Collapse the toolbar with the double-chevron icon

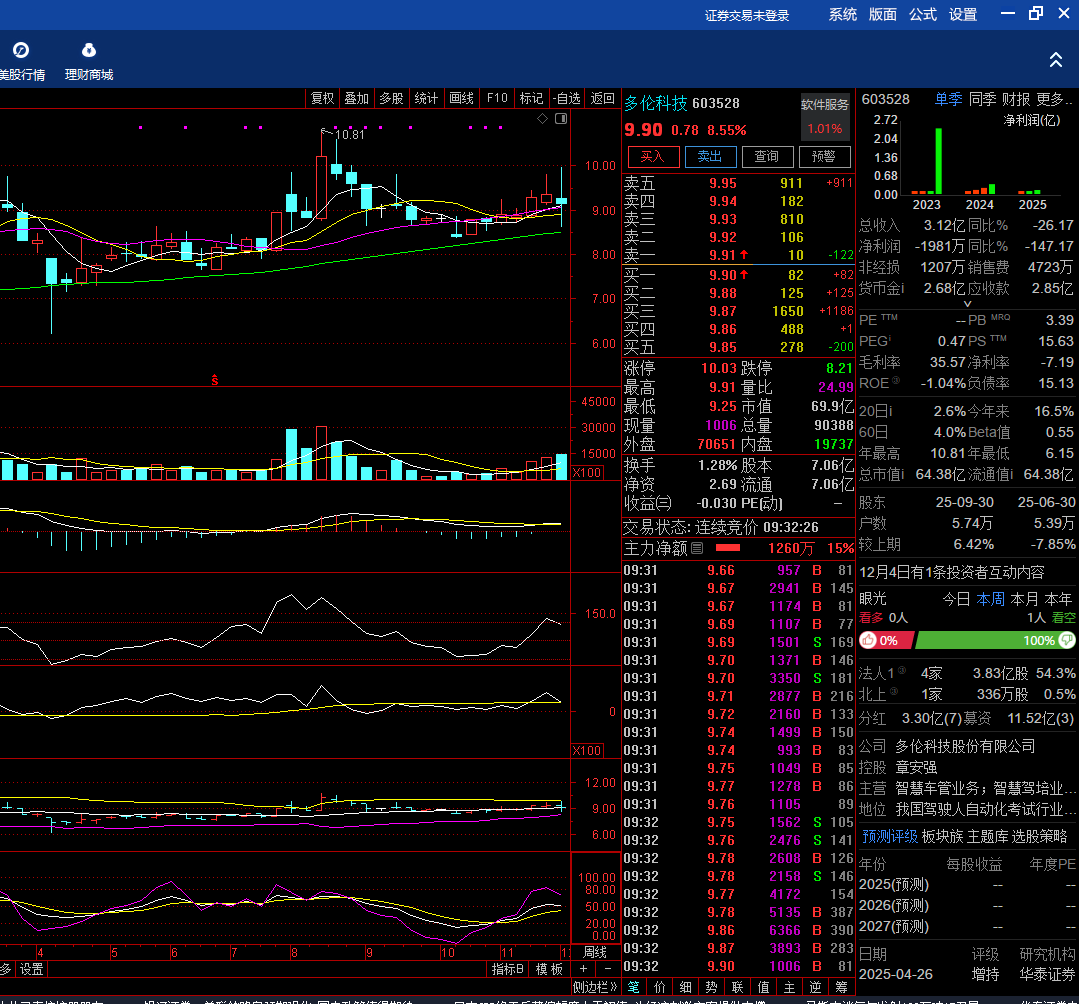tap(1056, 60)
